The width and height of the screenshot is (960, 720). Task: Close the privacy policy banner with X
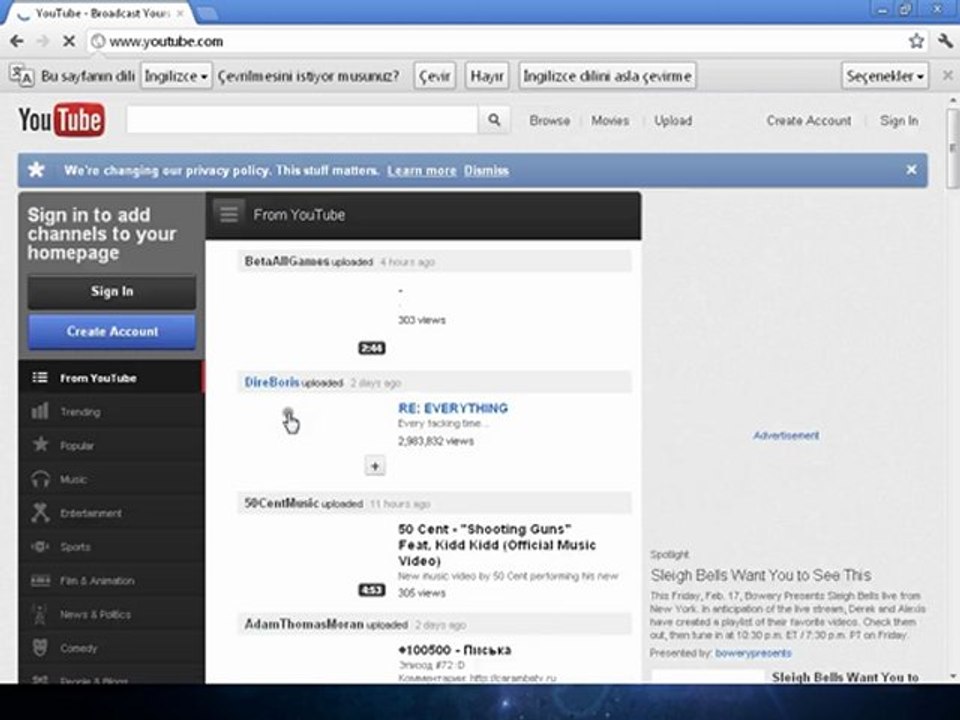[x=911, y=170]
